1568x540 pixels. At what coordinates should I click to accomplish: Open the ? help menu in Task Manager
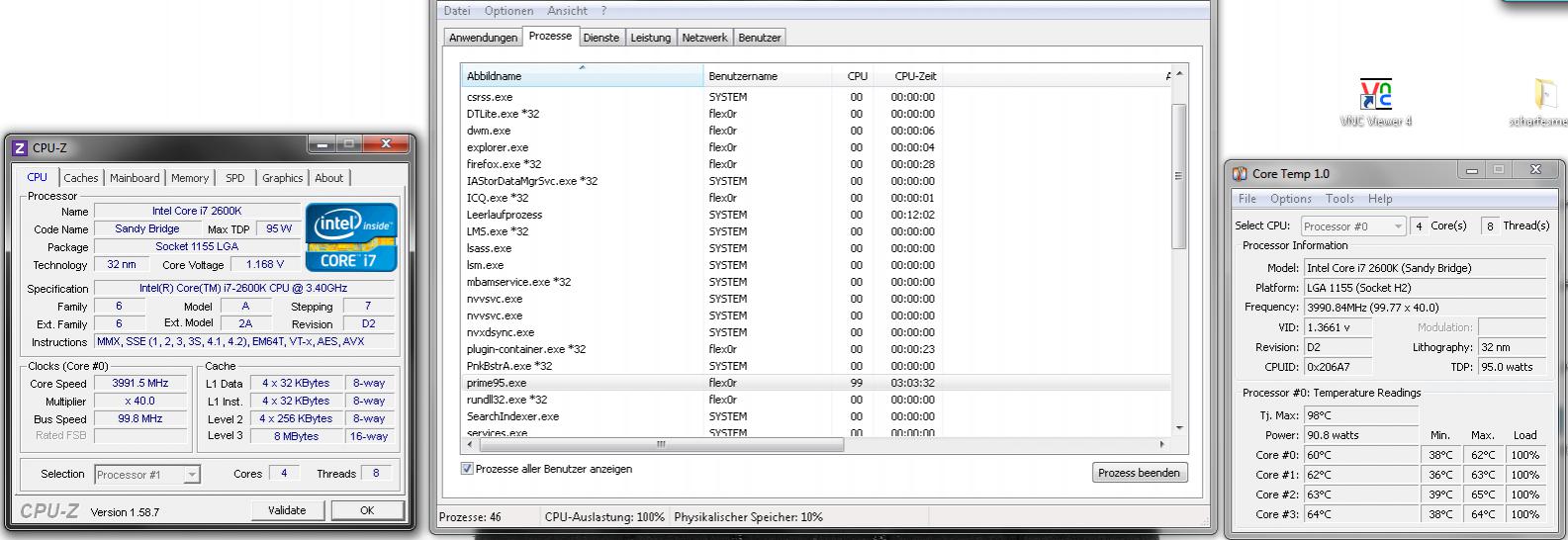[603, 11]
